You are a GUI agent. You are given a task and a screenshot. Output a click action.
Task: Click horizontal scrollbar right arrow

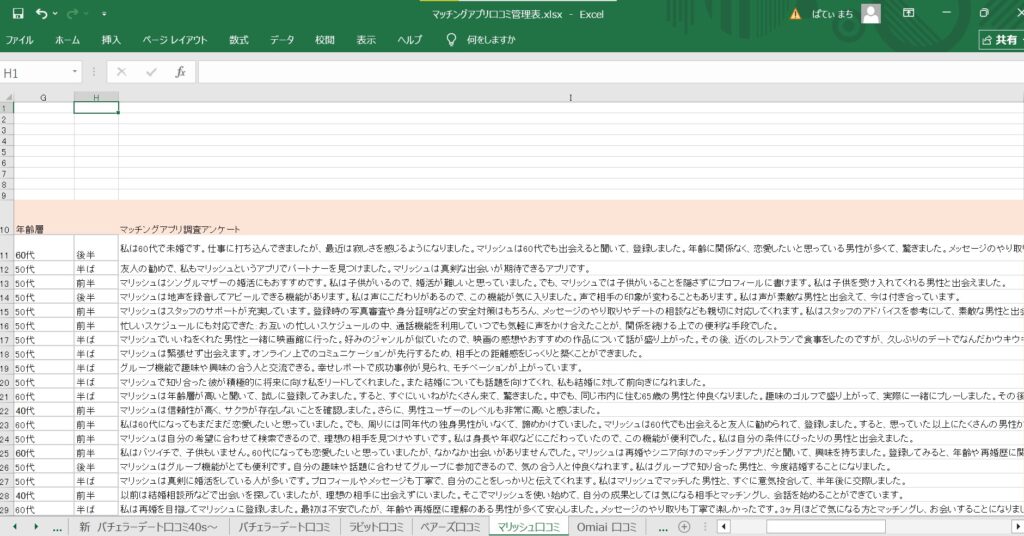[1017, 526]
